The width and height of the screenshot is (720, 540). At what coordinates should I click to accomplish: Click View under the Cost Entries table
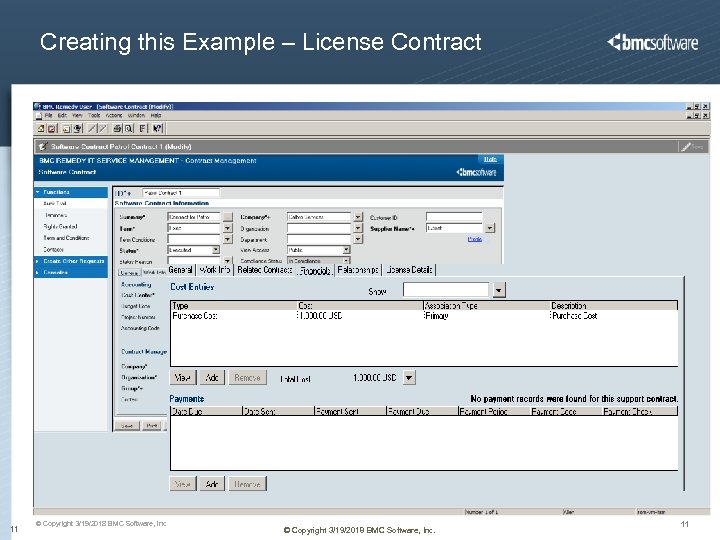pyautogui.click(x=183, y=378)
